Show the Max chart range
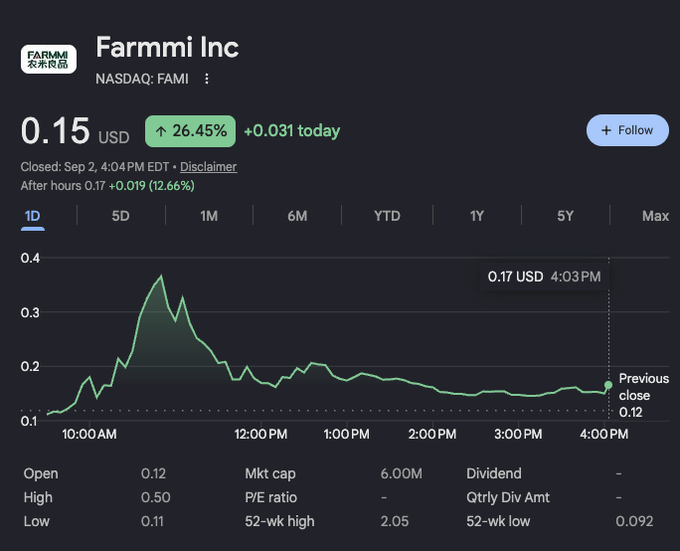 click(x=655, y=216)
